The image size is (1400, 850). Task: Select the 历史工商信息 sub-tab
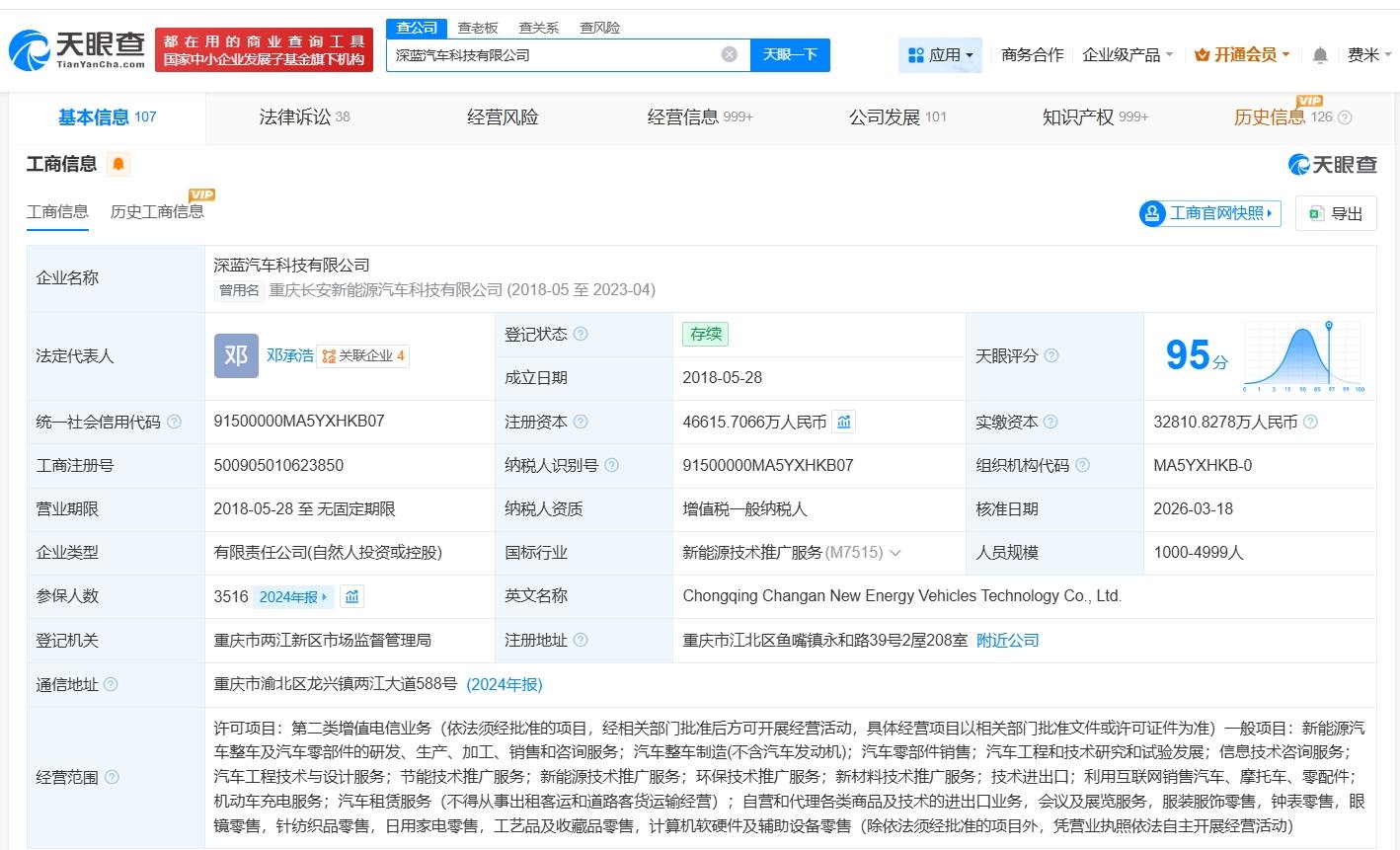coord(157,212)
